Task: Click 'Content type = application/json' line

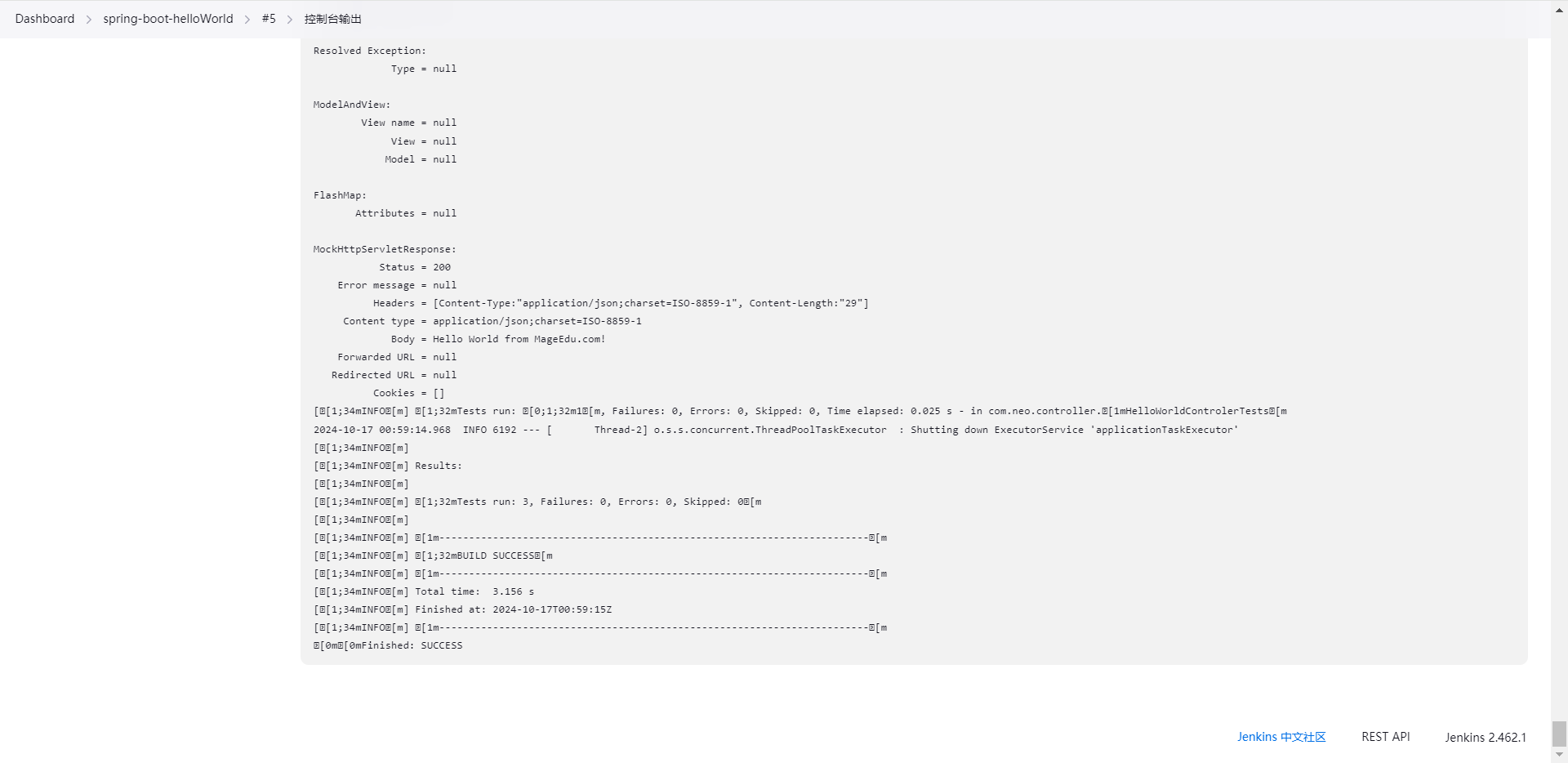Action: pyautogui.click(x=492, y=321)
